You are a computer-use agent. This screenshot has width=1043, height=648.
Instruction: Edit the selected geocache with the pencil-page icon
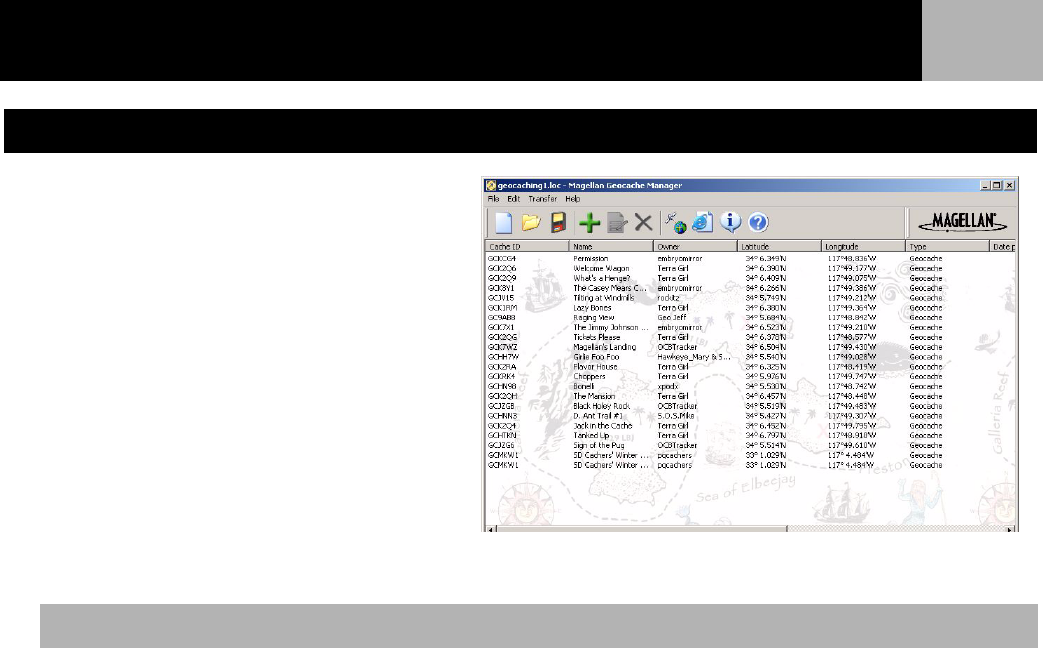click(x=617, y=222)
